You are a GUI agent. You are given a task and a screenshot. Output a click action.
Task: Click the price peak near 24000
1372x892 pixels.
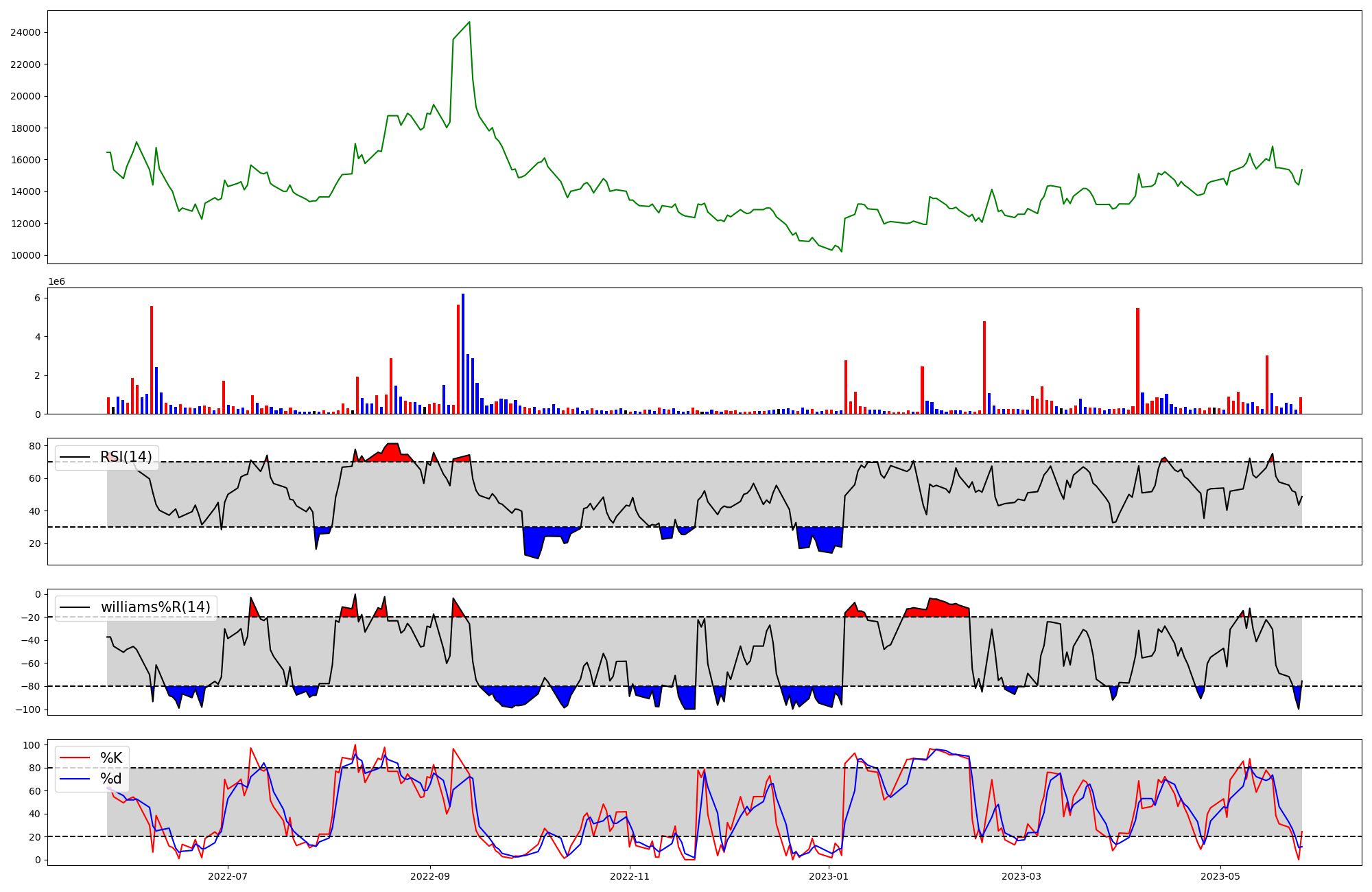click(469, 23)
